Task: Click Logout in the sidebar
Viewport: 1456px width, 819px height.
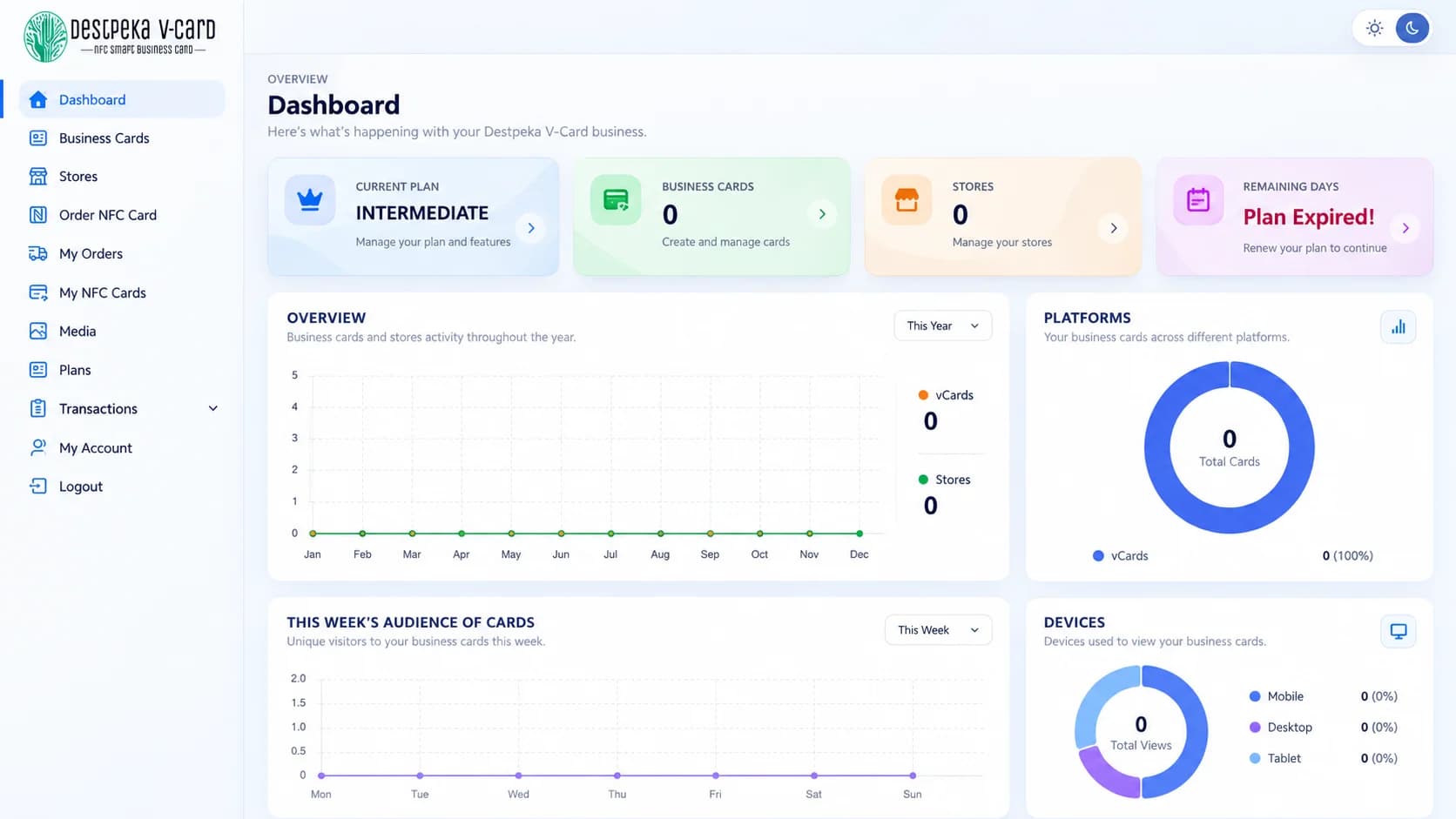Action: [x=122, y=486]
